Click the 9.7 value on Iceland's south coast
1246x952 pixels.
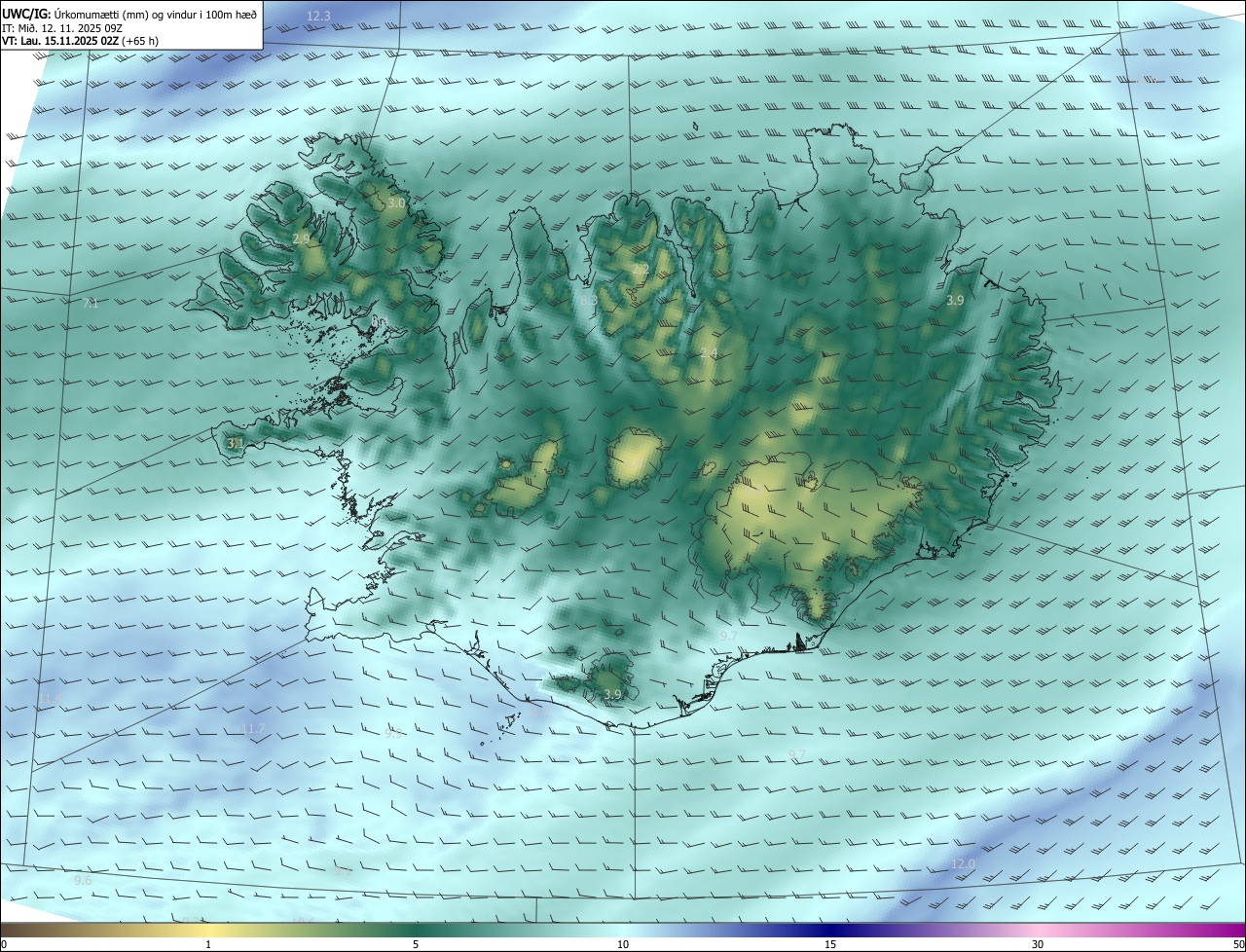(728, 636)
